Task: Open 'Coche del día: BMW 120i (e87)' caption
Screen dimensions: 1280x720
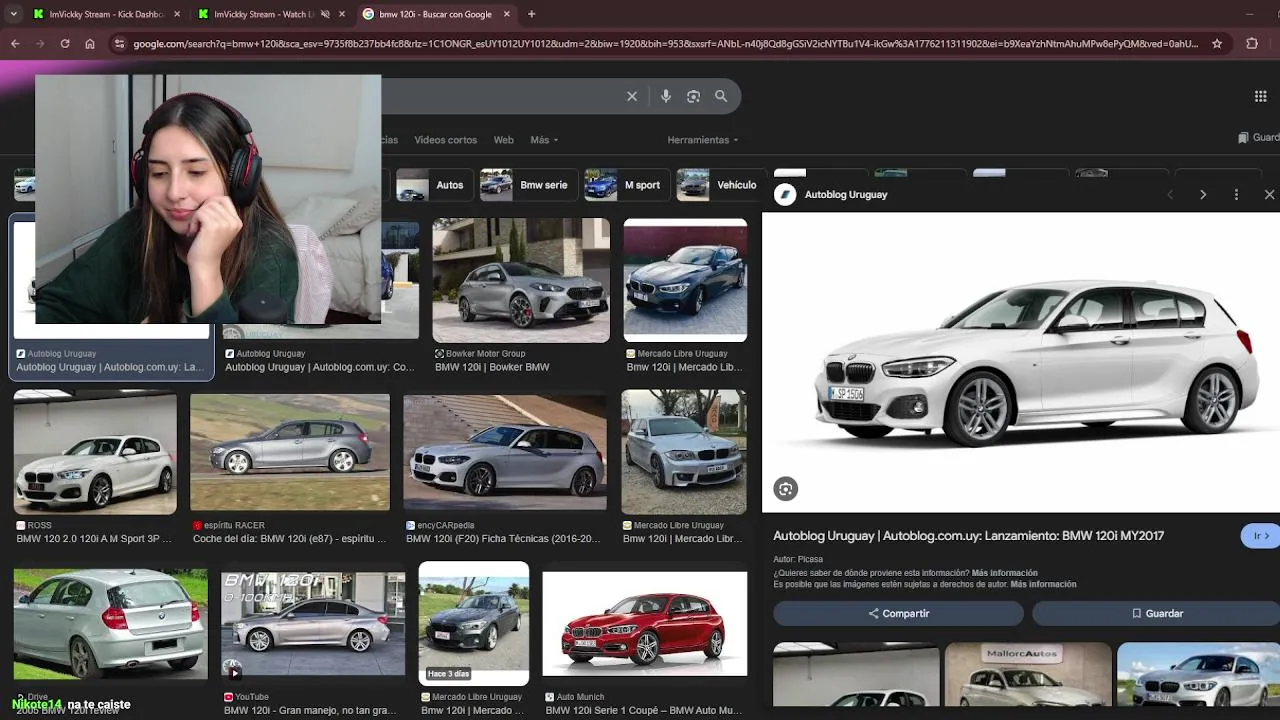Action: (289, 538)
